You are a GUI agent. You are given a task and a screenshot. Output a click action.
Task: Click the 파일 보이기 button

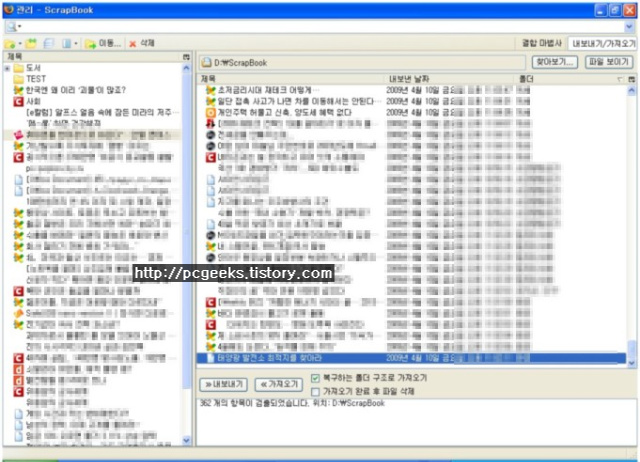(x=609, y=62)
